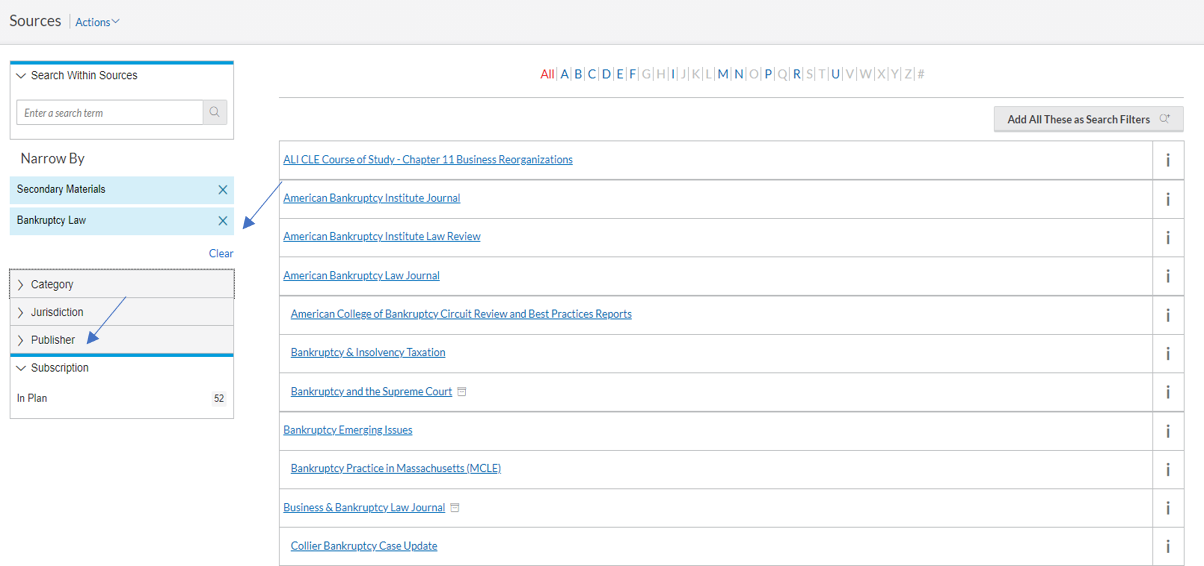Expand the Publisher filter section
This screenshot has height=566, width=1204.
pyautogui.click(x=122, y=340)
